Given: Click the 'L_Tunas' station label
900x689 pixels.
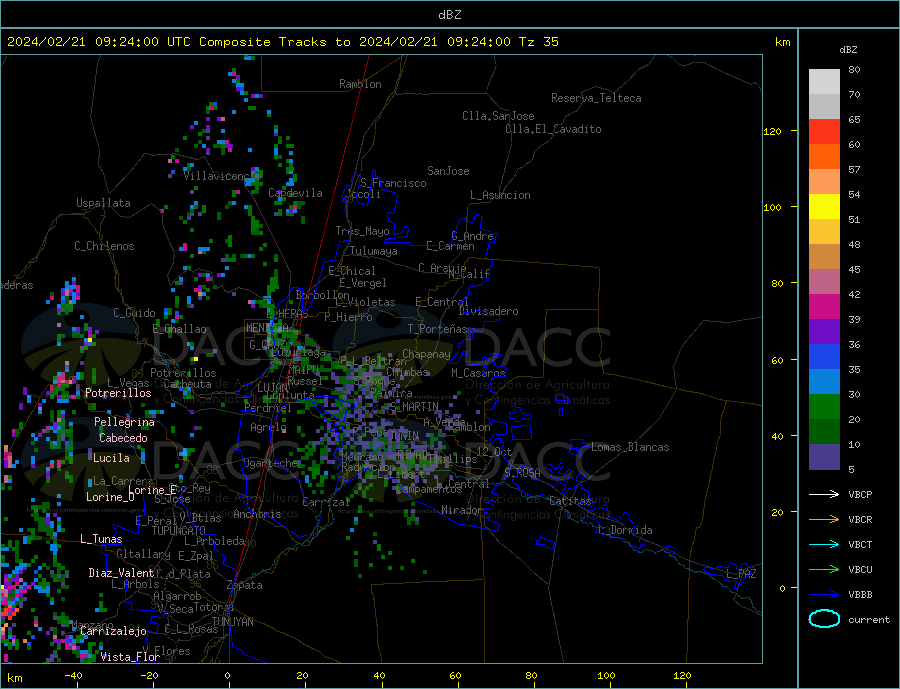Looking at the screenshot, I should click(x=101, y=539).
